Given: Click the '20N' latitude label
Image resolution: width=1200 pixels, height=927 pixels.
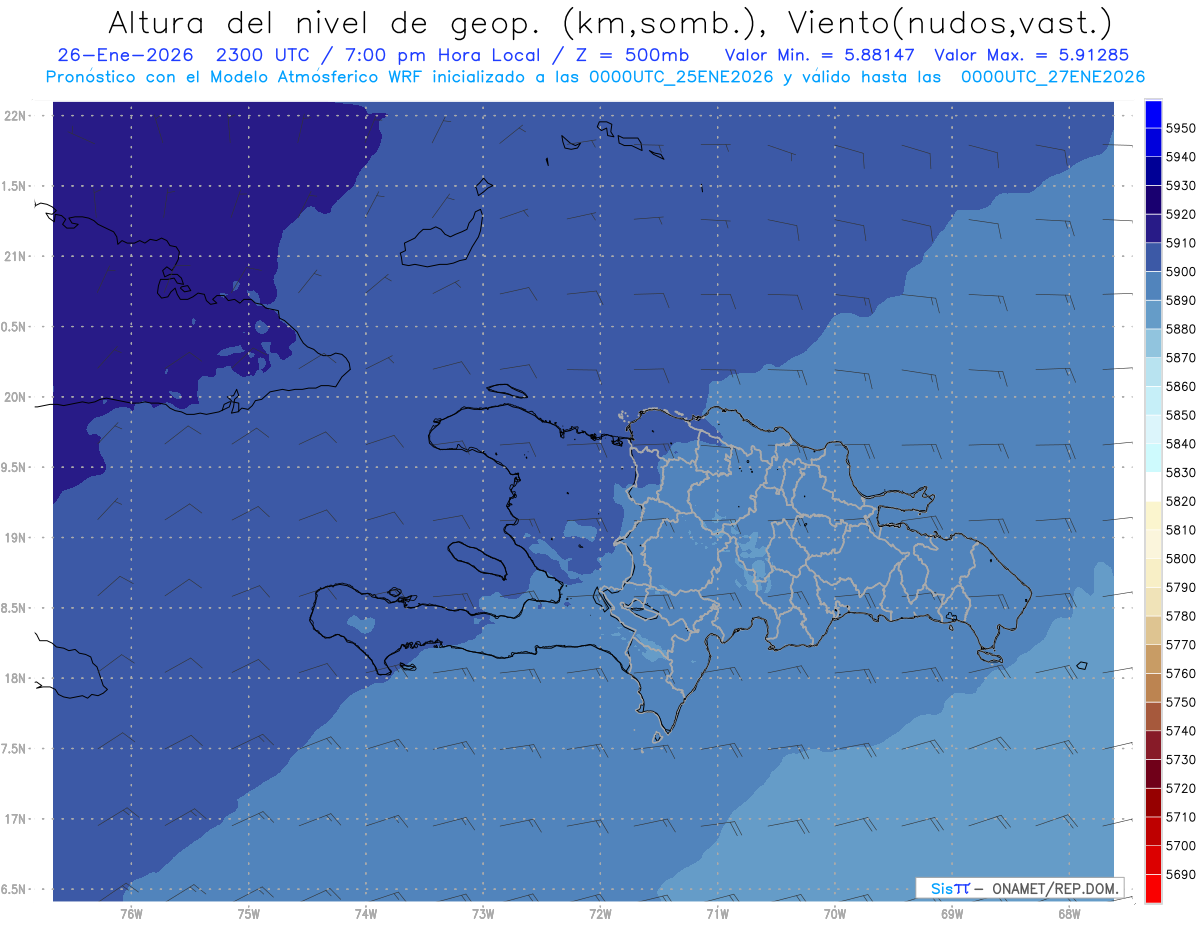Looking at the screenshot, I should (15, 397).
